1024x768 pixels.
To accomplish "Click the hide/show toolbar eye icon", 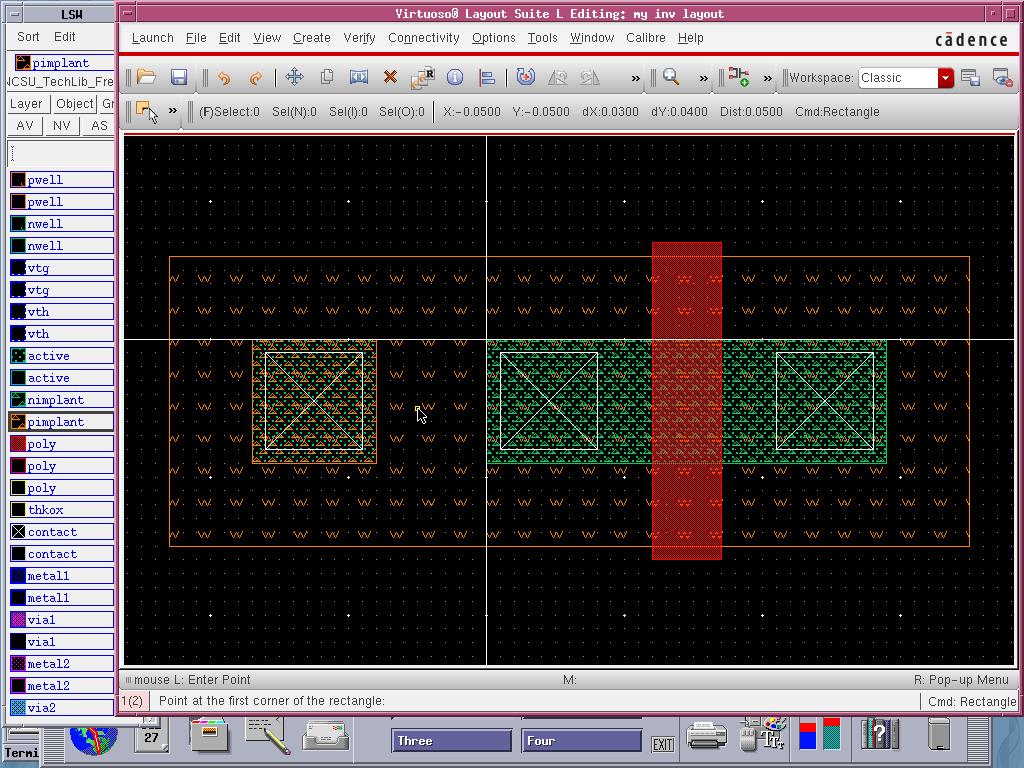I will tap(1002, 78).
